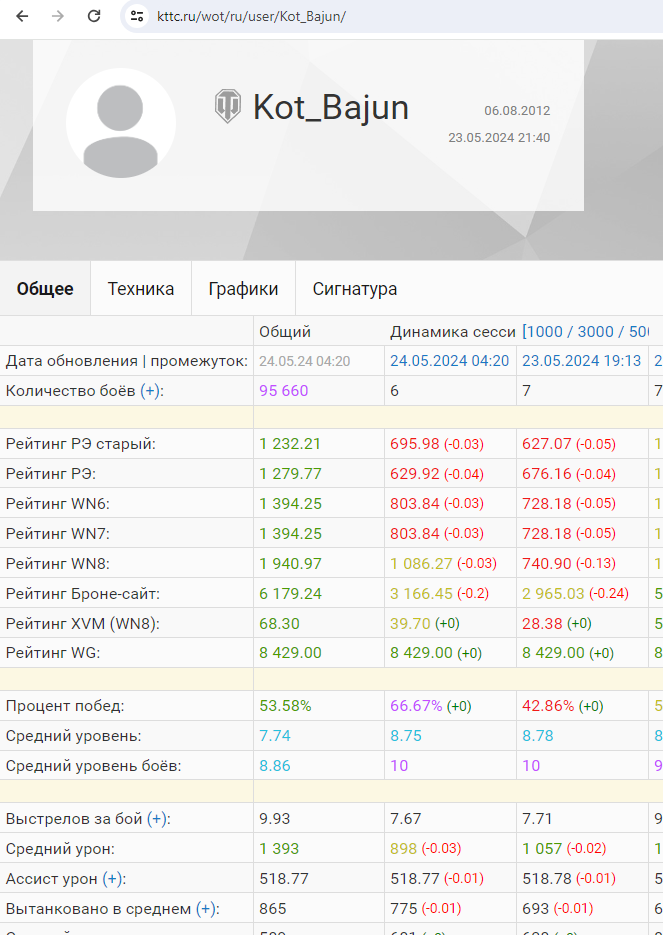
Task: Click session win rate 66.67%
Action: click(416, 706)
